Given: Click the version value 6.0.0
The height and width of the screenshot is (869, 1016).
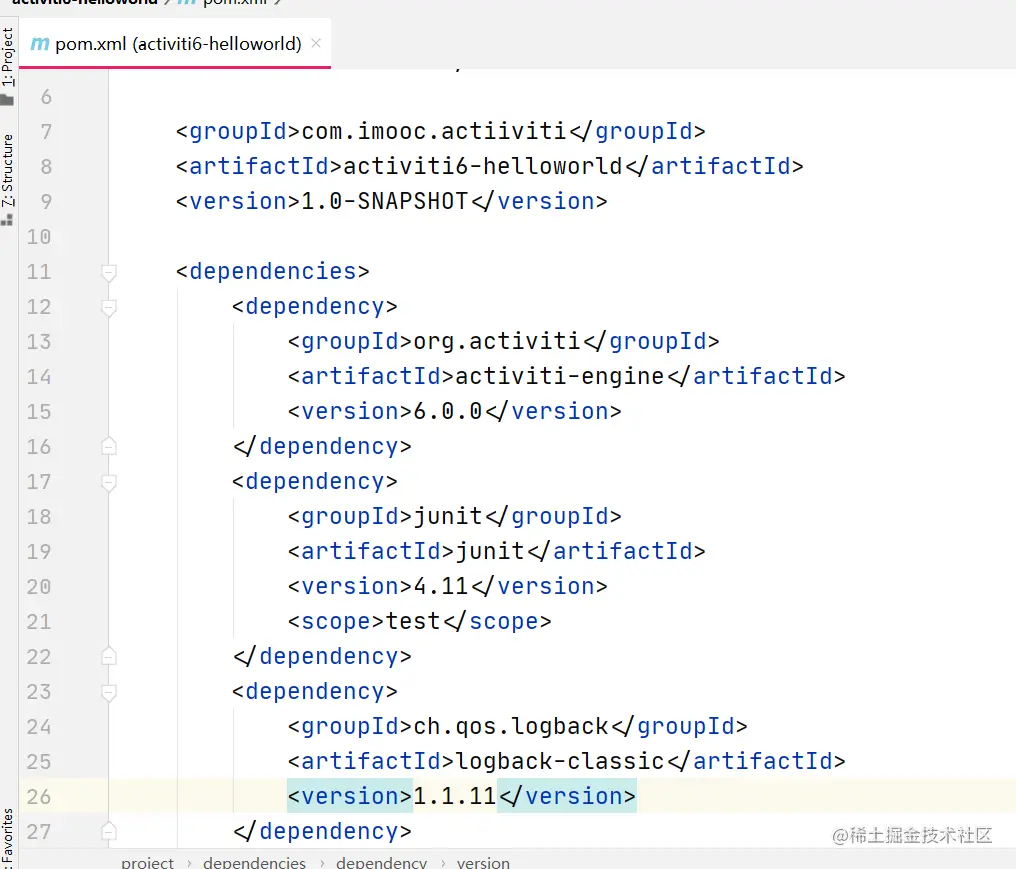Looking at the screenshot, I should pos(448,411).
